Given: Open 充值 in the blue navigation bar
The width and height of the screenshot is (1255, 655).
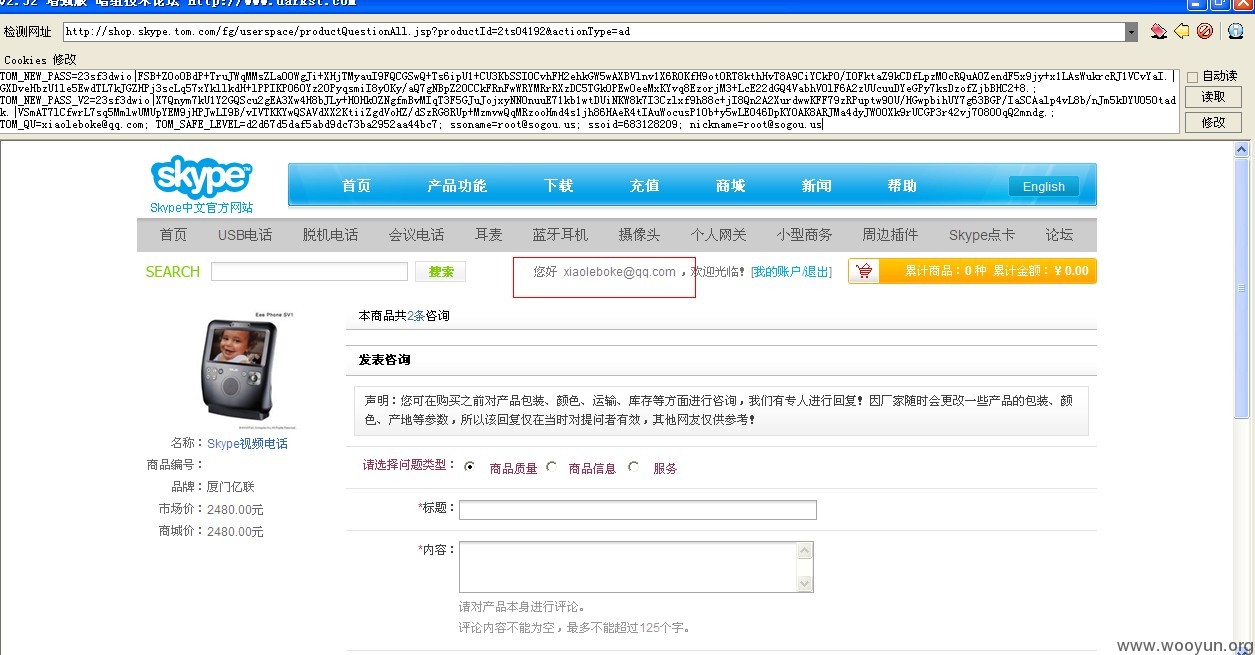Looking at the screenshot, I should pos(644,186).
